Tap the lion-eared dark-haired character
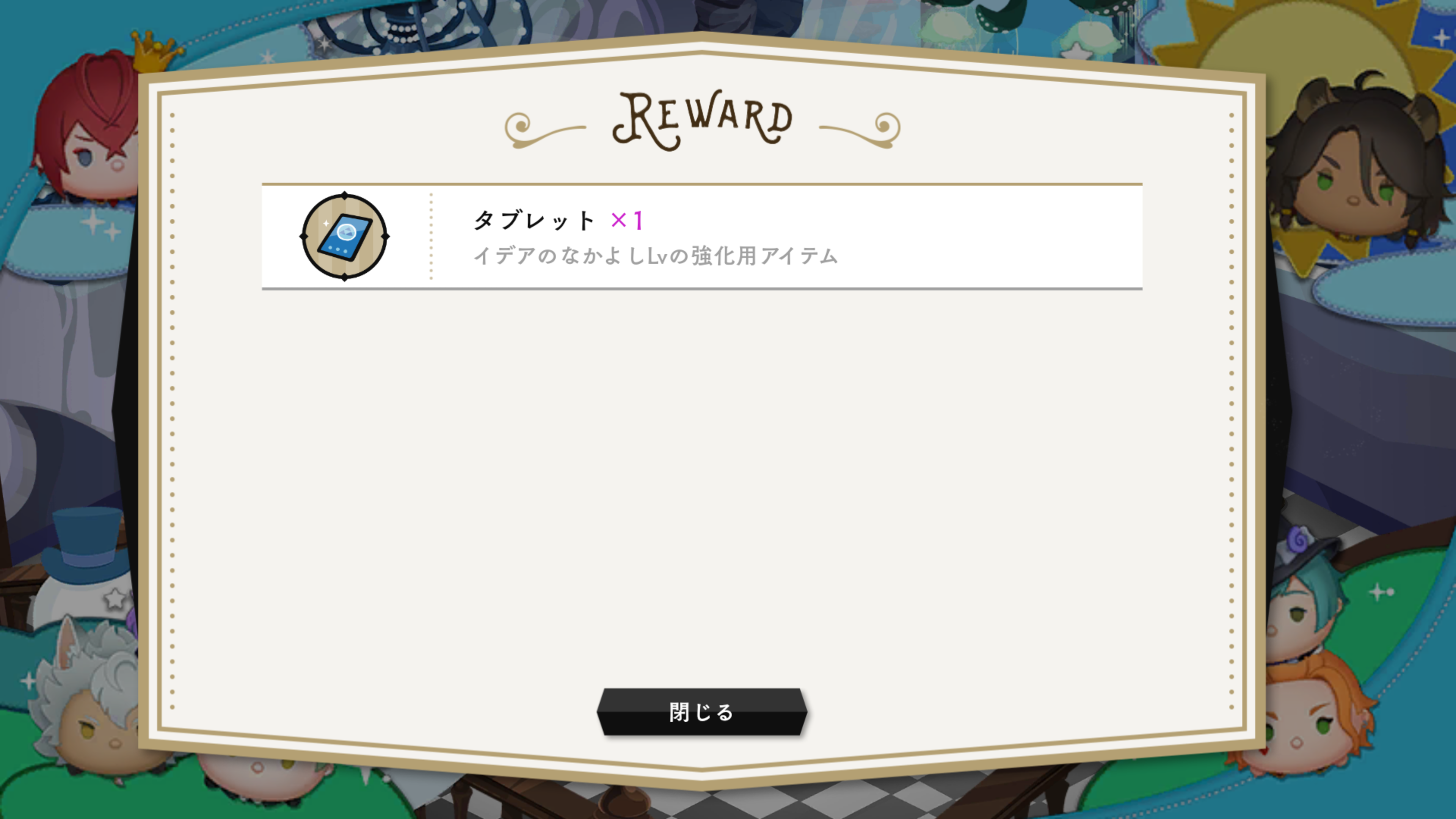This screenshot has width=1456, height=819. point(1357,164)
